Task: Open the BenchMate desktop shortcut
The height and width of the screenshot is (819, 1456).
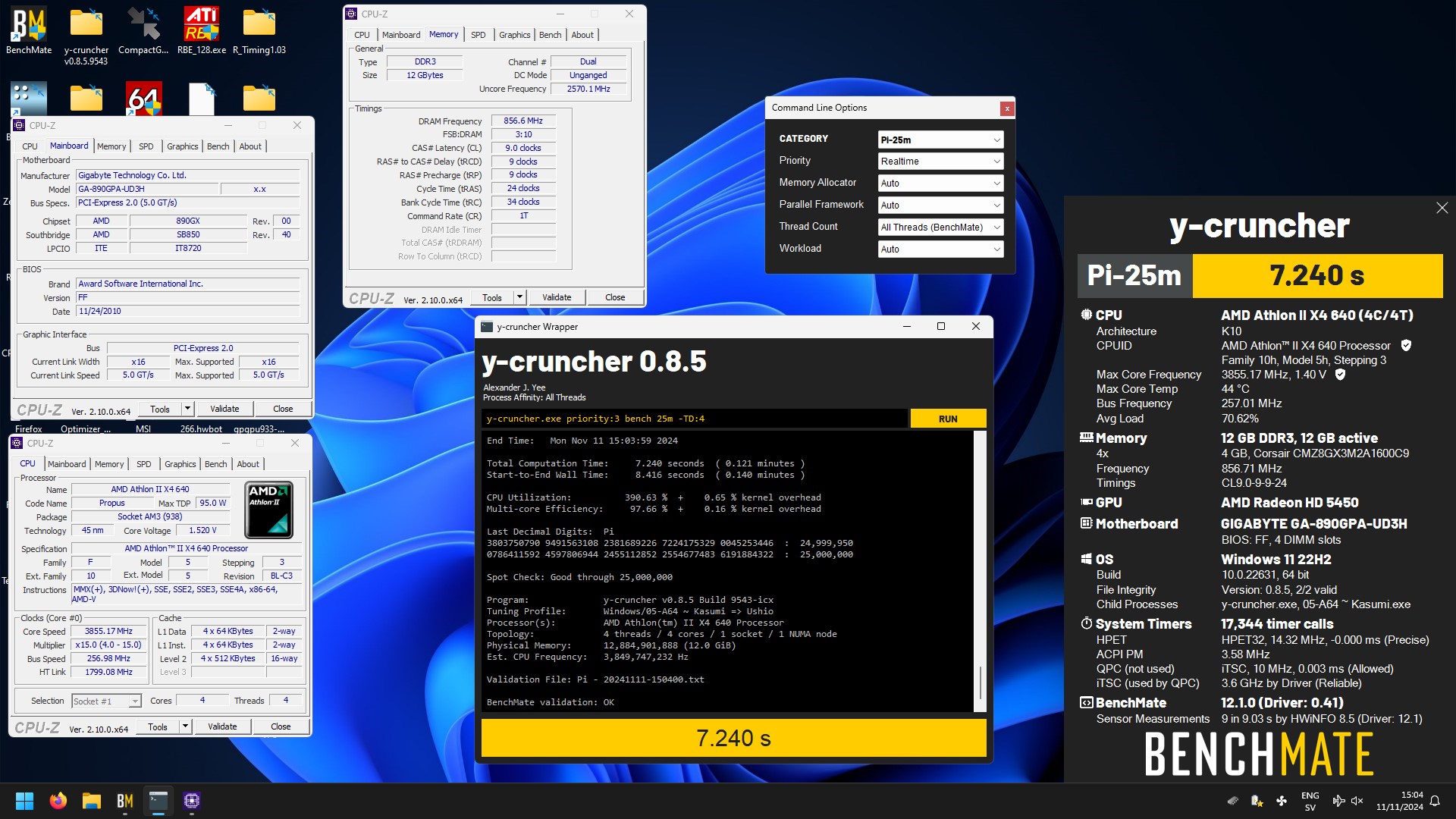Action: pyautogui.click(x=29, y=30)
